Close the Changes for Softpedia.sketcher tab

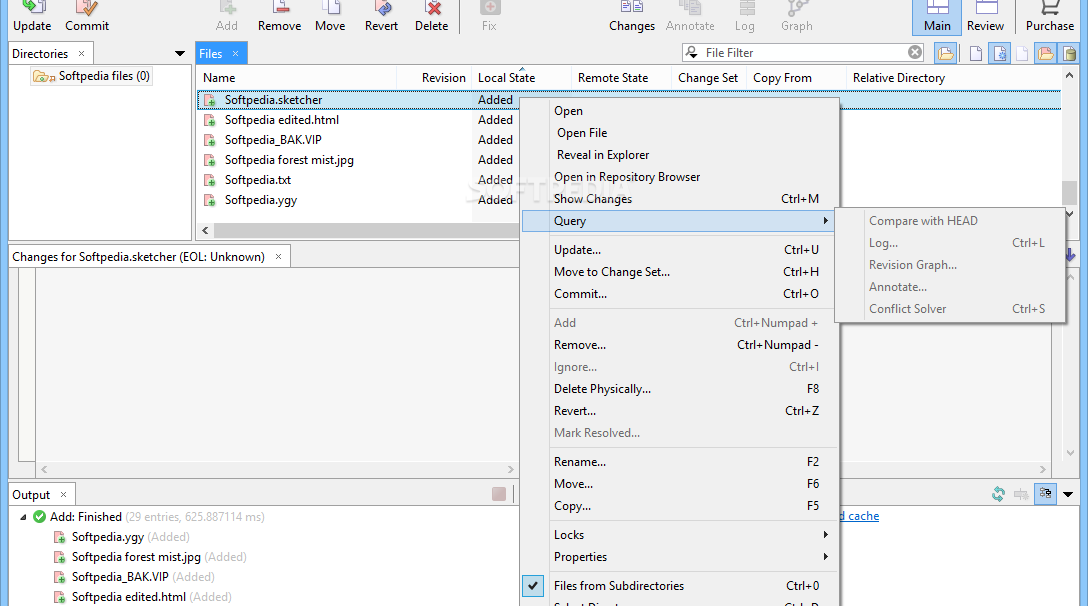(278, 257)
